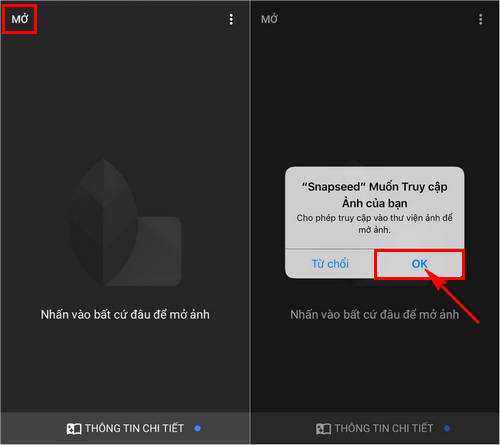The height and width of the screenshot is (445, 500).
Task: Open three-dot overflow menu in right screen
Action: click(x=480, y=19)
